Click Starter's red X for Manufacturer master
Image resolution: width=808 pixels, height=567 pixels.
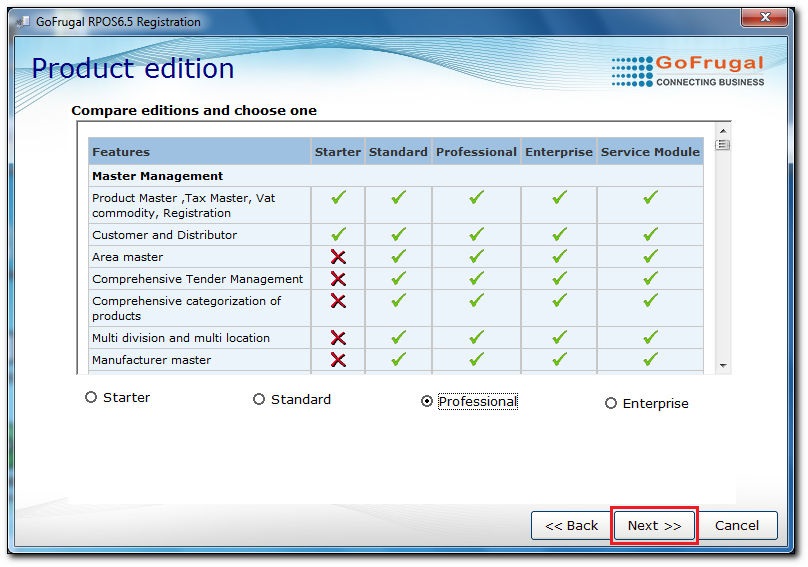click(338, 360)
